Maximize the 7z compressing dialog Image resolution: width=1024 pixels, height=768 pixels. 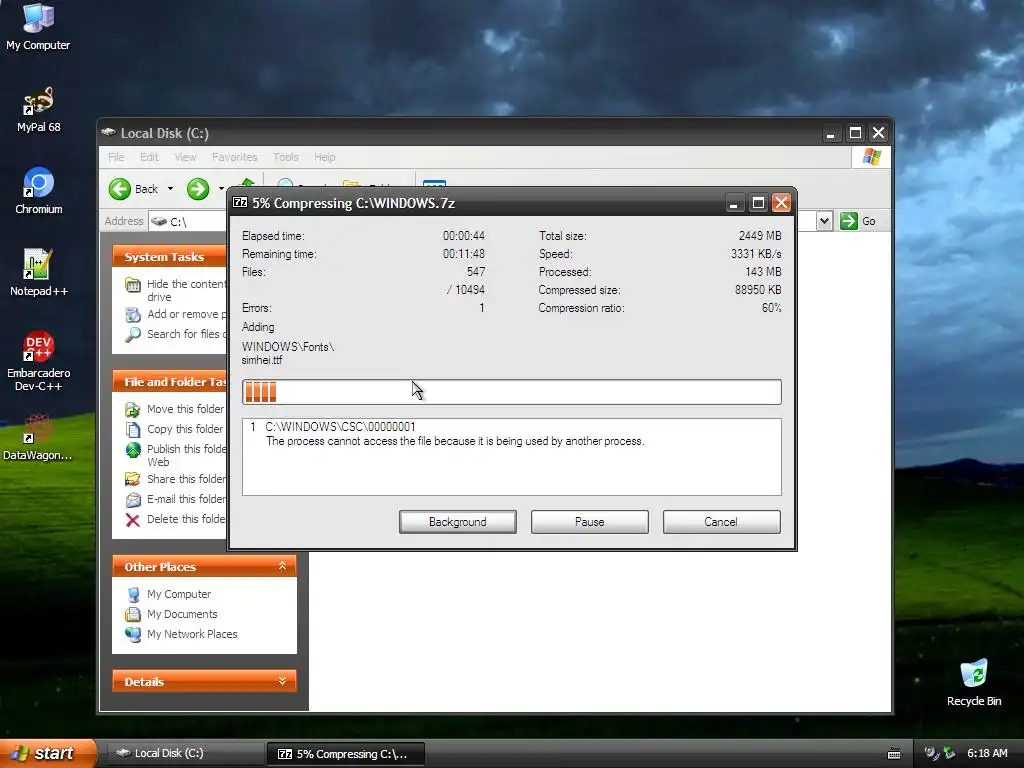click(758, 203)
